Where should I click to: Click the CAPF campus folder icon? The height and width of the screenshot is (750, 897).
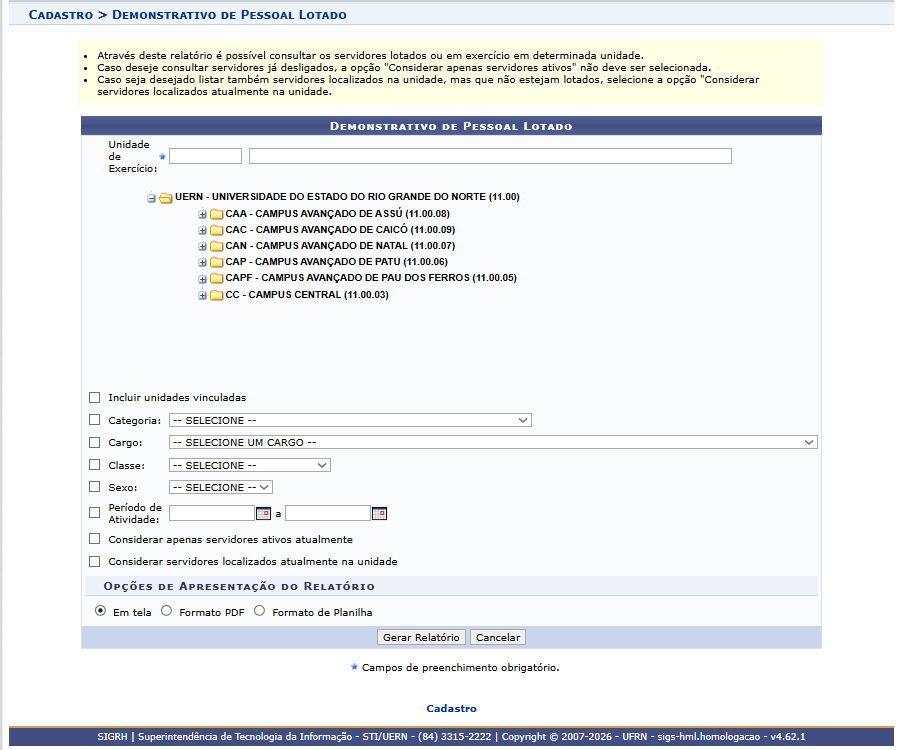(x=216, y=279)
